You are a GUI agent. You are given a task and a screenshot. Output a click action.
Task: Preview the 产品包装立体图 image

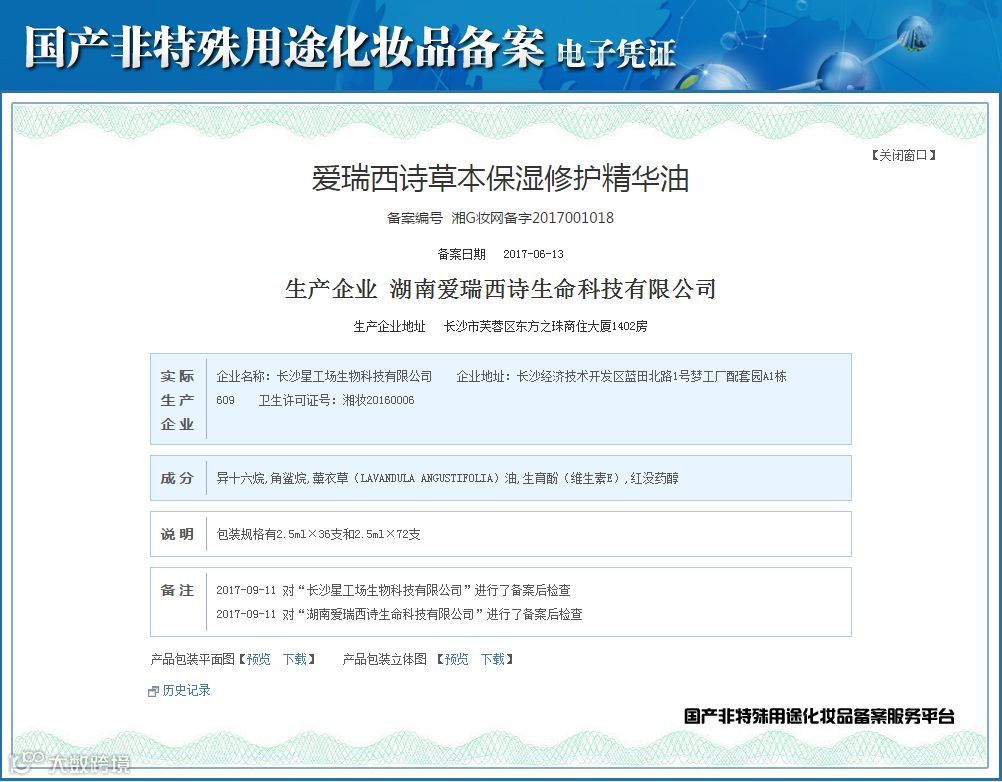click(456, 659)
